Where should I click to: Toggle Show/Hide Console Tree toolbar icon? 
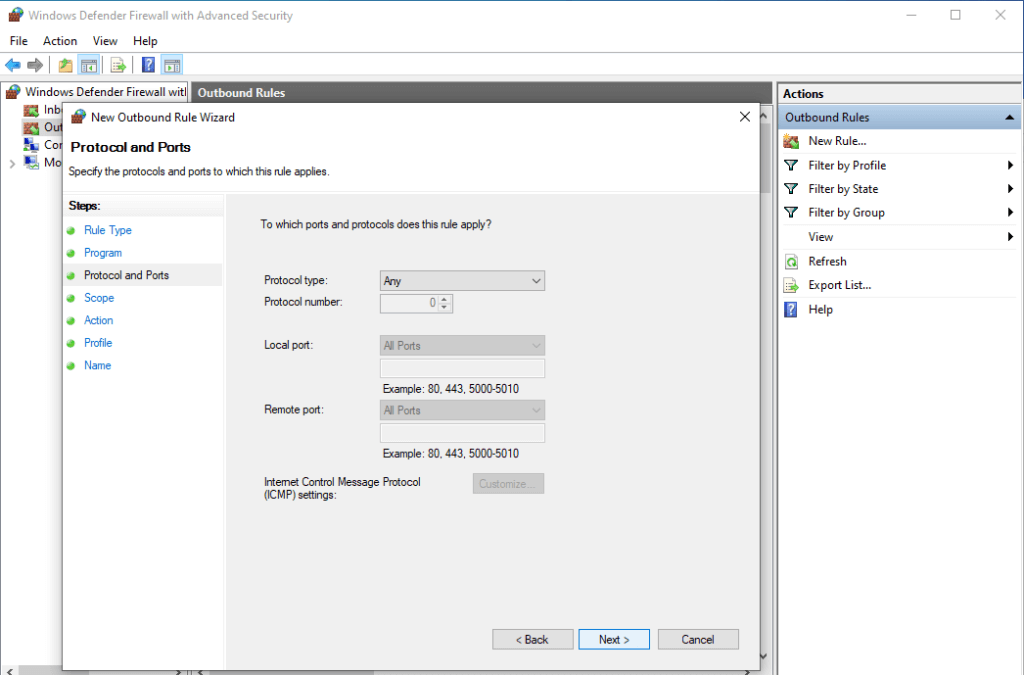[x=89, y=65]
